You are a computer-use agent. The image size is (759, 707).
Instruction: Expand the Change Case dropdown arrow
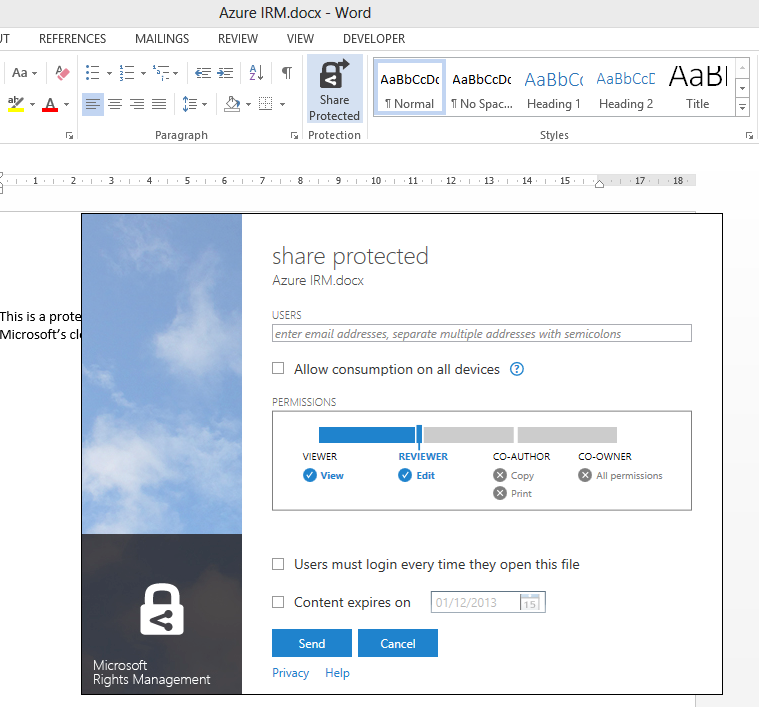pyautogui.click(x=34, y=74)
